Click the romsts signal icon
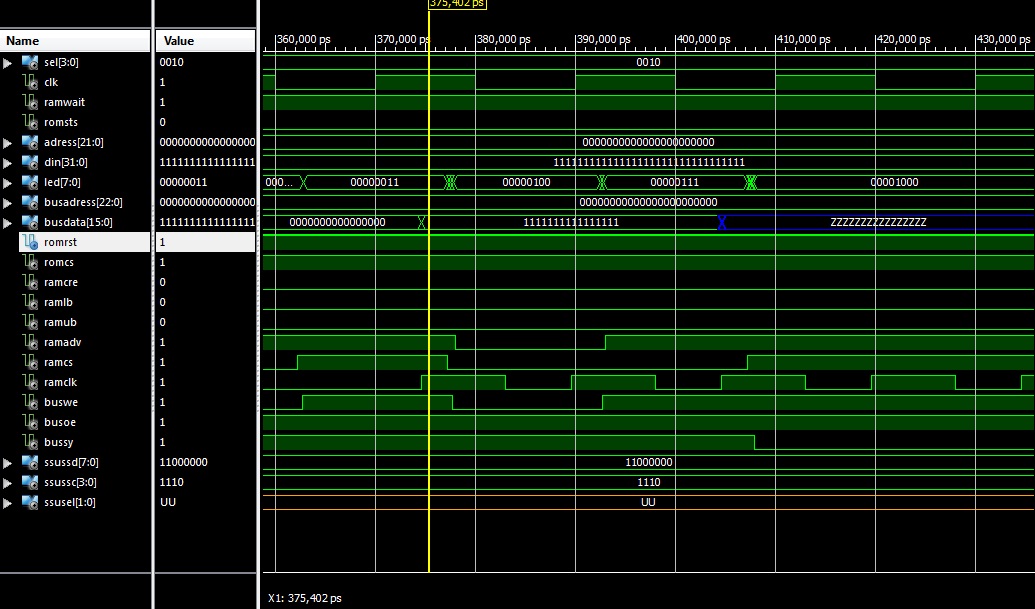This screenshot has width=1035, height=609. pyautogui.click(x=30, y=122)
